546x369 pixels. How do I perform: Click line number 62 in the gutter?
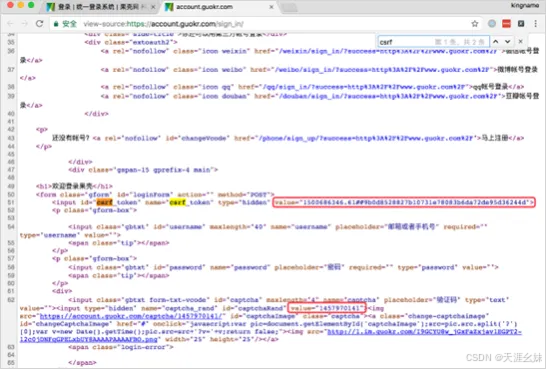11,300
